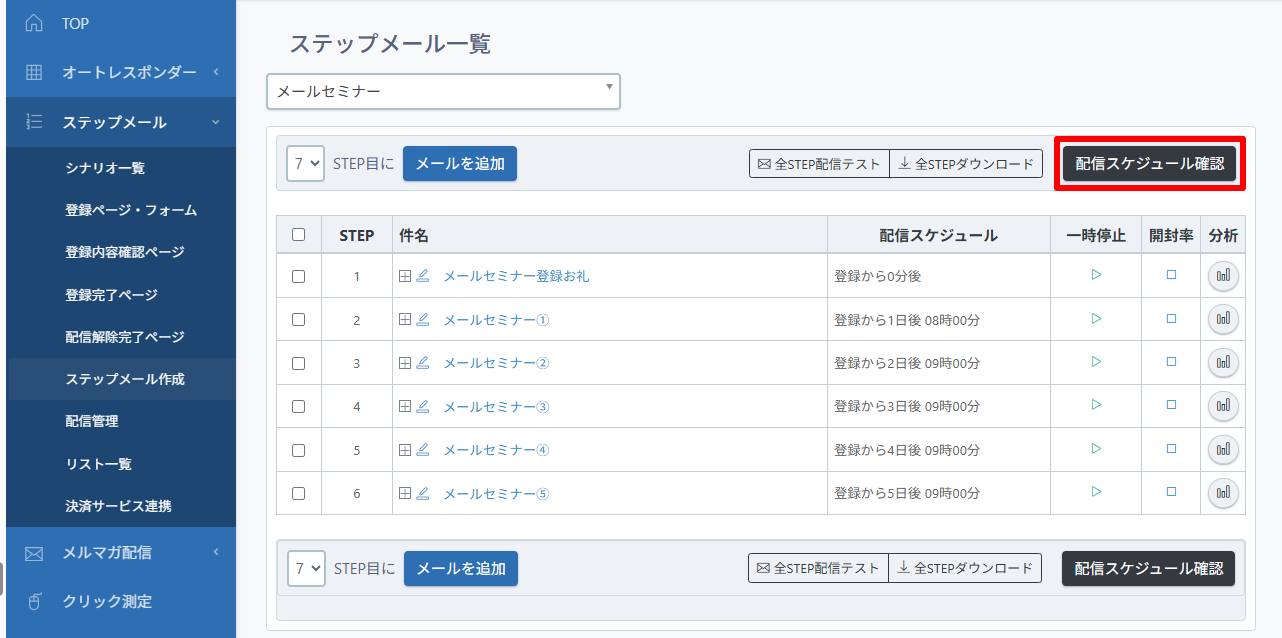Open the 分析 chart for メールセミナー登録お礼
Image resolution: width=1282 pixels, height=638 pixels.
1223,276
